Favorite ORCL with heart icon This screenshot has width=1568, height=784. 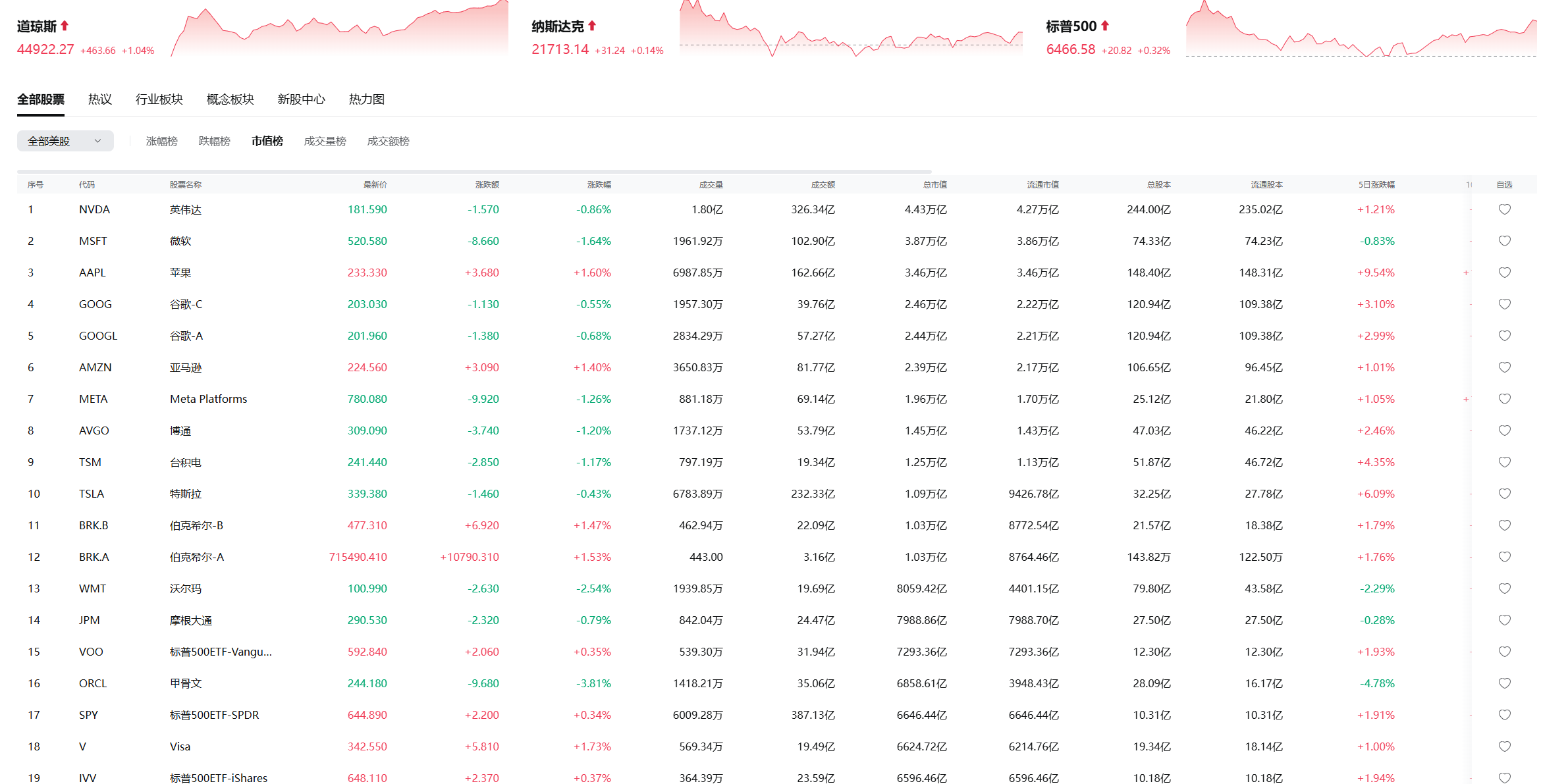(1504, 683)
